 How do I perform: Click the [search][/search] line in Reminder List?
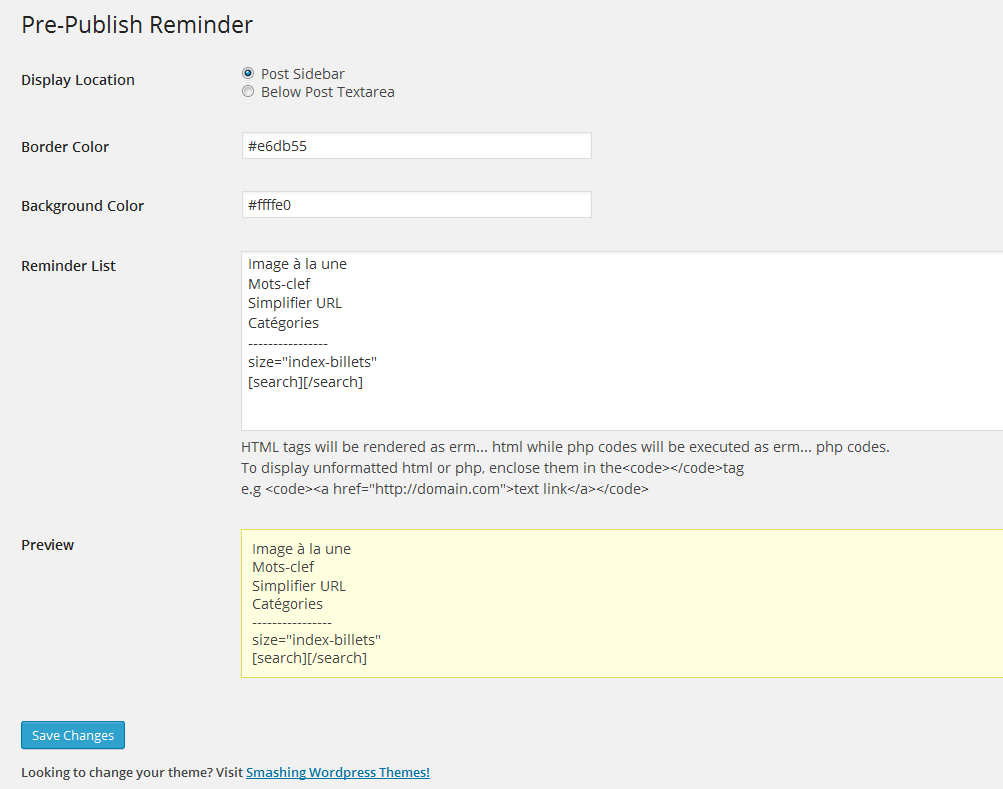point(306,382)
